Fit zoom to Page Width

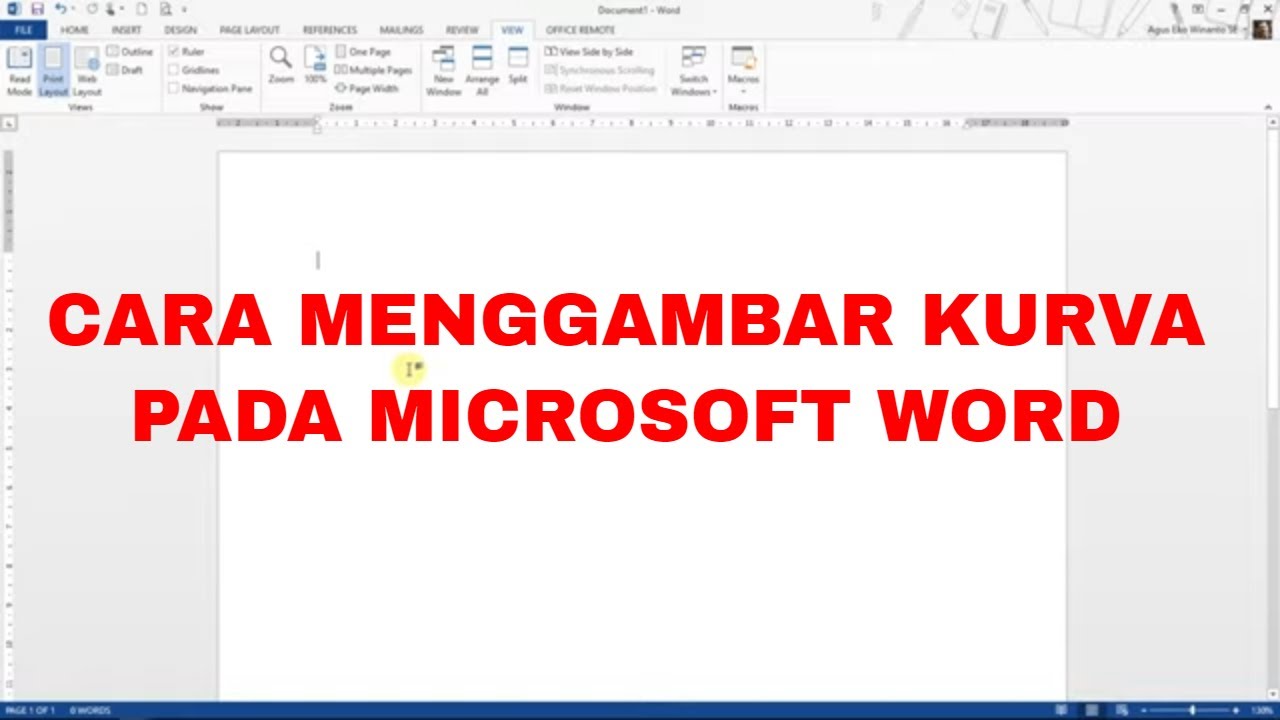pos(367,88)
